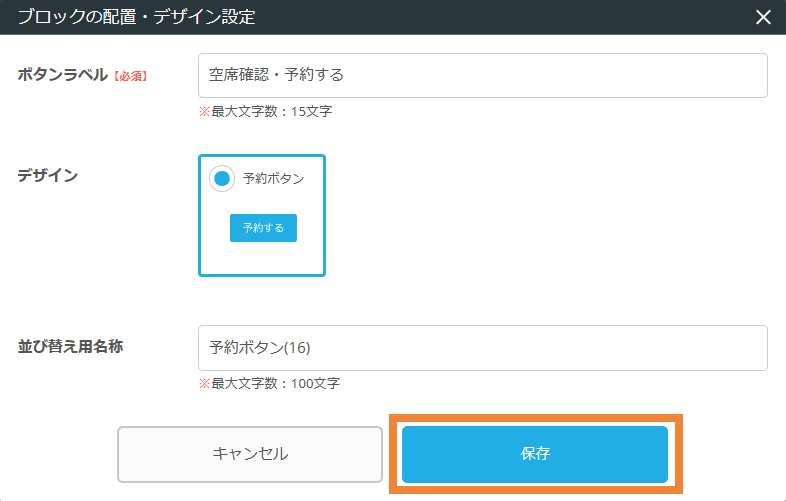The width and height of the screenshot is (786, 501).
Task: Click the 予約ボタン(16) text in the field
Action: click(x=260, y=347)
